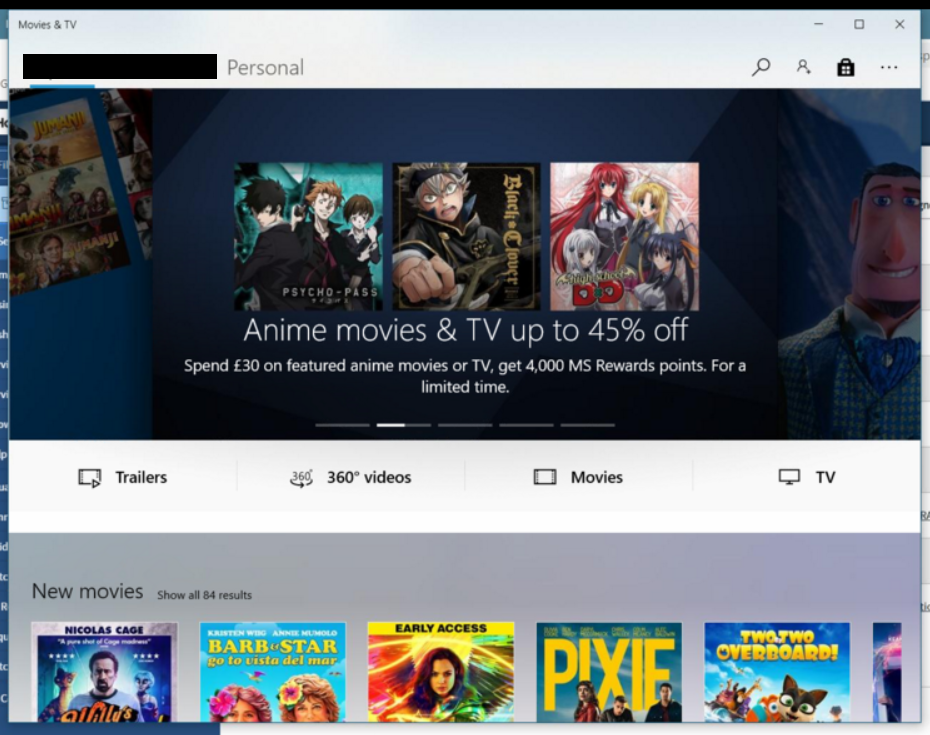Screen dimensions: 930x735
Task: Open the account sign-in person icon
Action: pos(804,67)
